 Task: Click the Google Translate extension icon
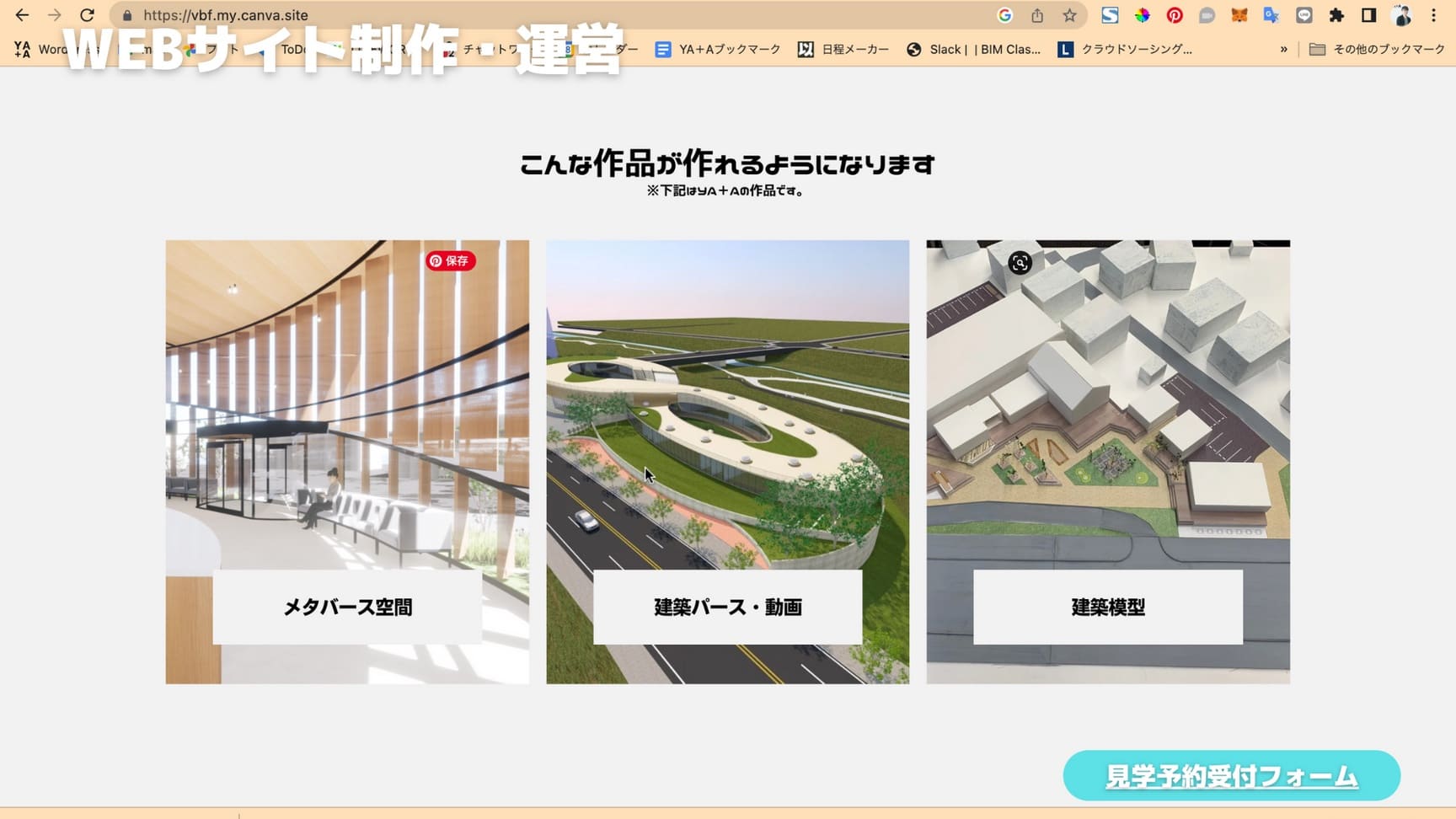pos(1271,15)
